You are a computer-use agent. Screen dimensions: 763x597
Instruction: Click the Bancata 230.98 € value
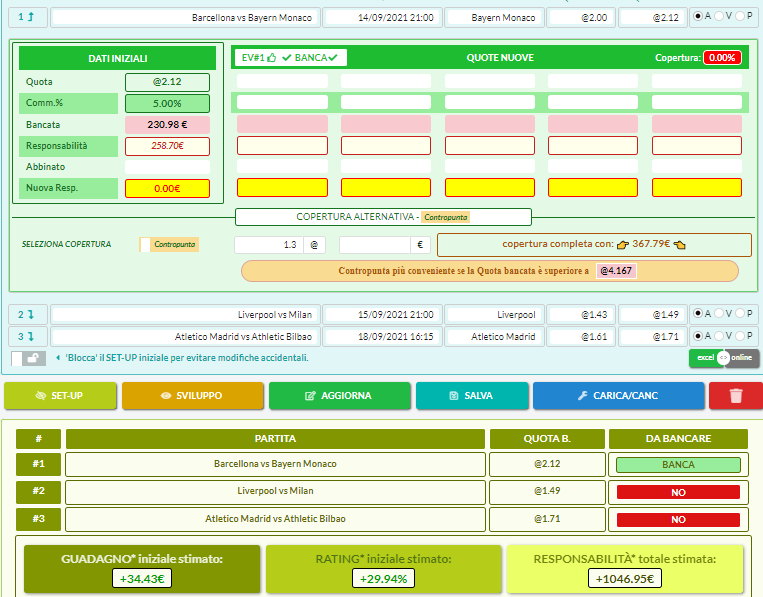(167, 125)
